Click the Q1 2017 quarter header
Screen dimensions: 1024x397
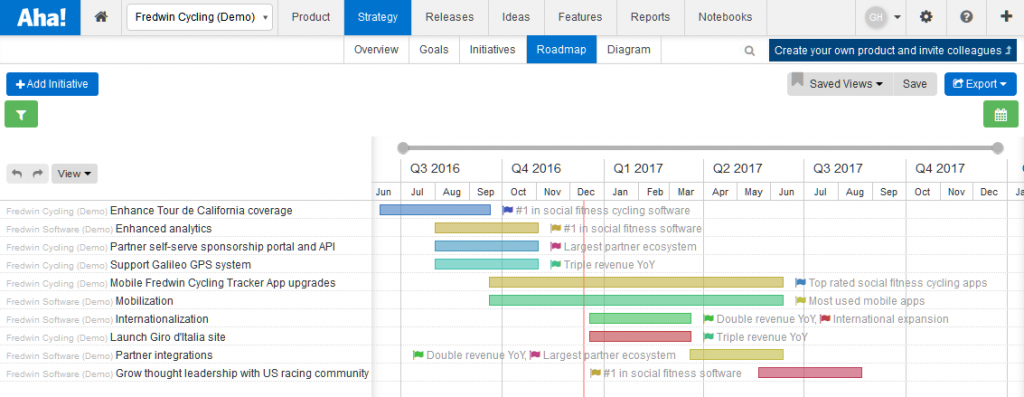pyautogui.click(x=638, y=168)
